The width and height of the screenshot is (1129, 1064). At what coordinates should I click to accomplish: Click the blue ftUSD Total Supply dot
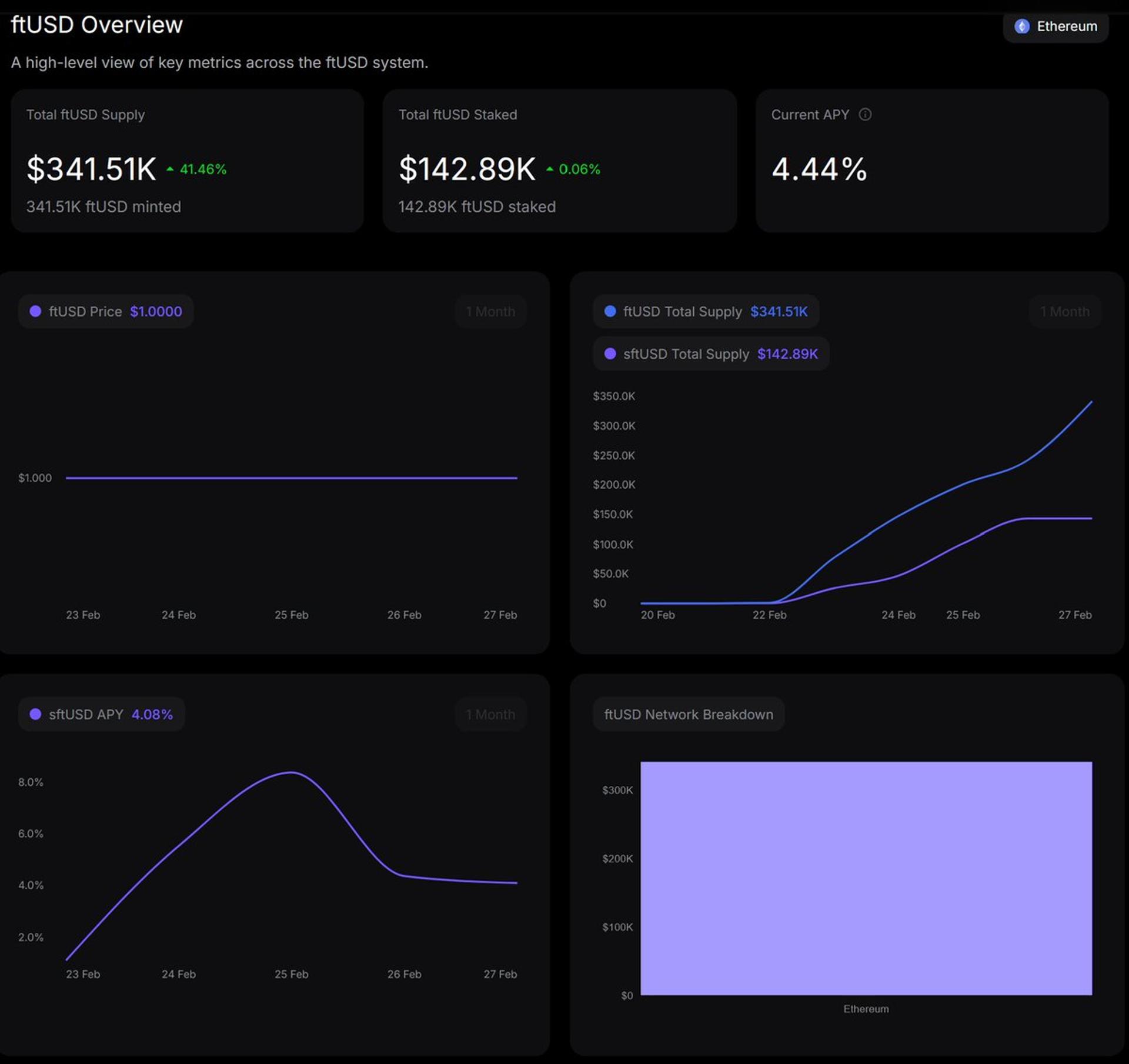click(x=610, y=311)
